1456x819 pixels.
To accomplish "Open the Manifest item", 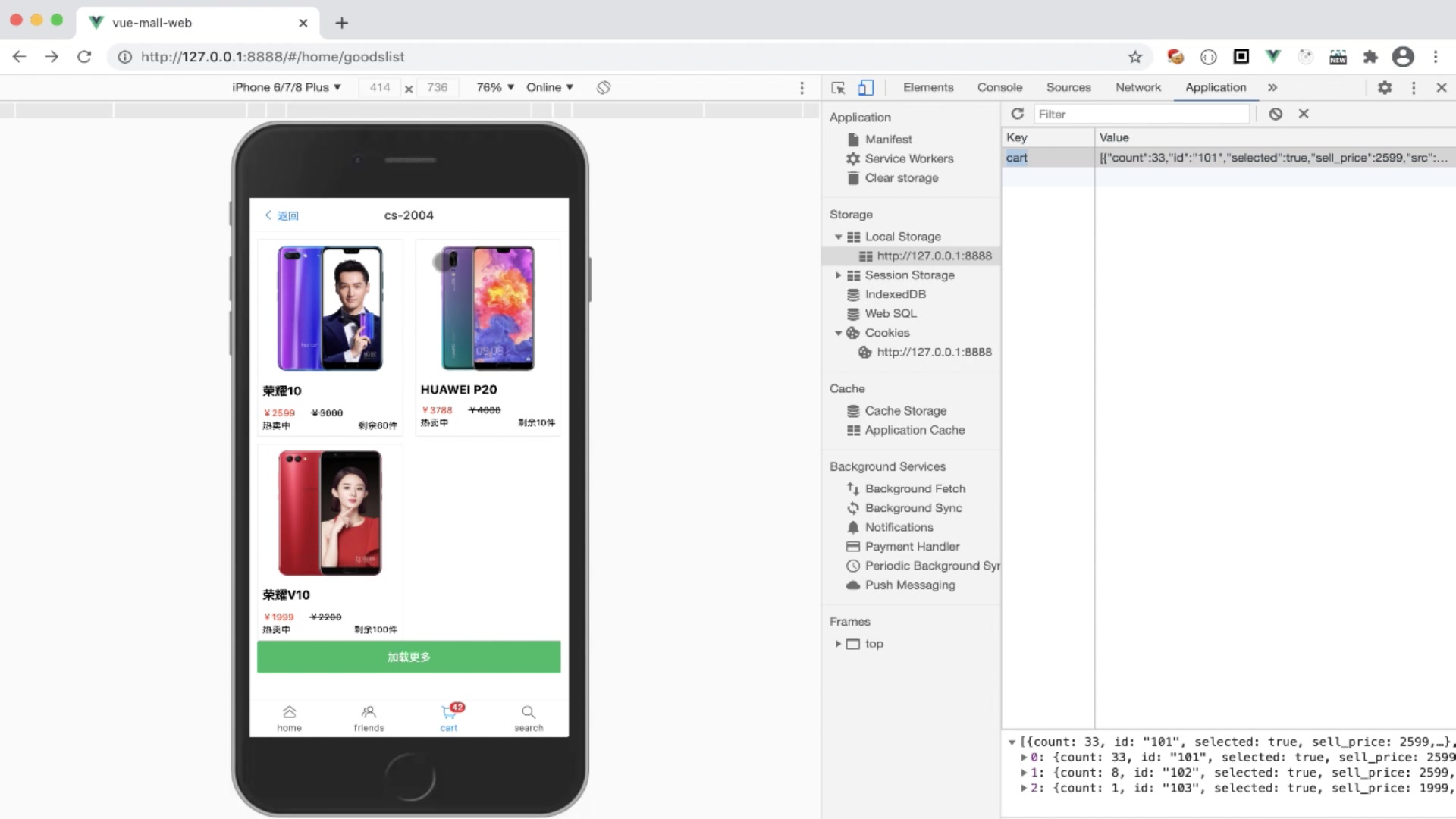I will (x=888, y=140).
